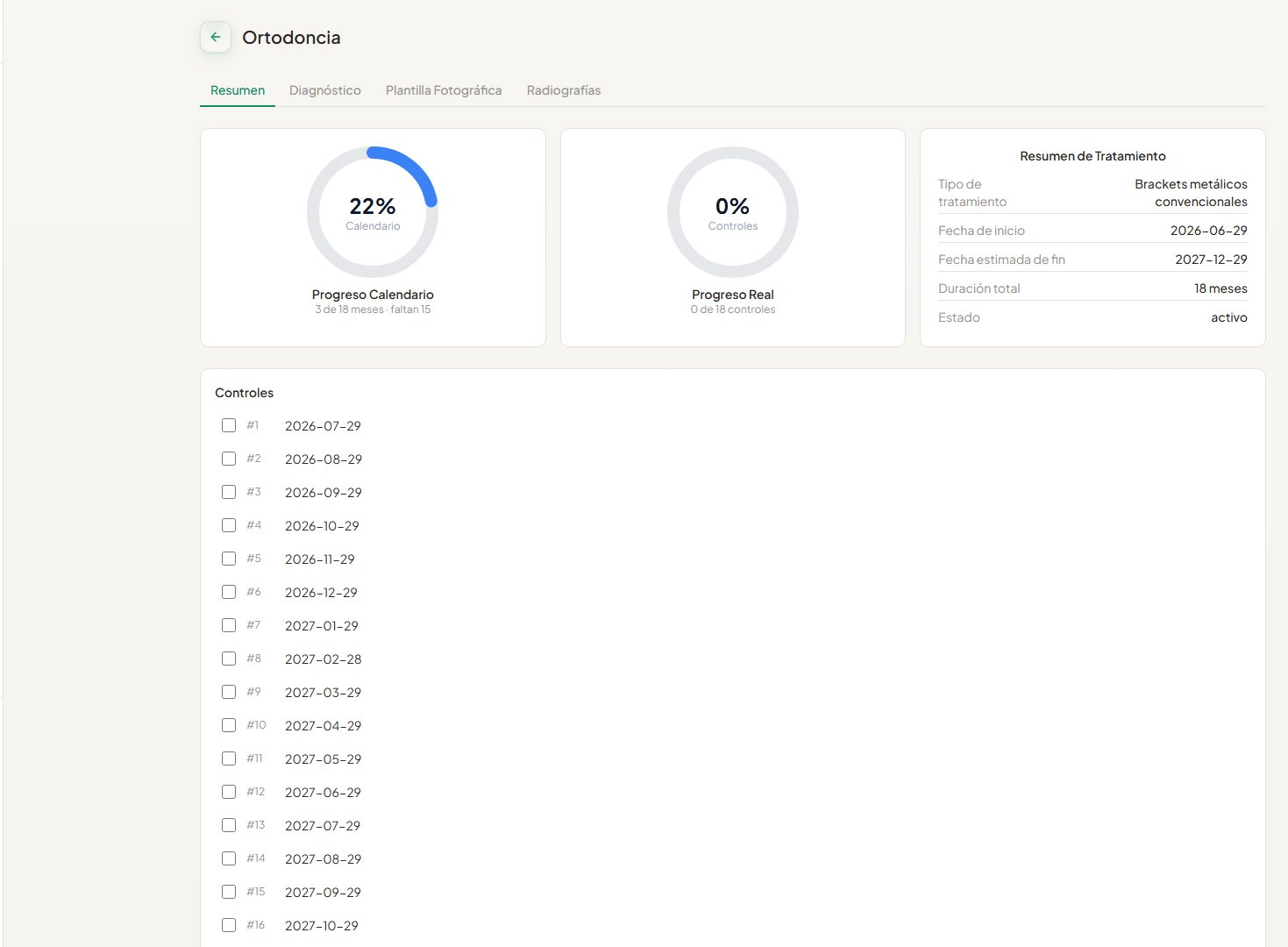
Task: Select the "Progreso Real" label
Action: 733,295
